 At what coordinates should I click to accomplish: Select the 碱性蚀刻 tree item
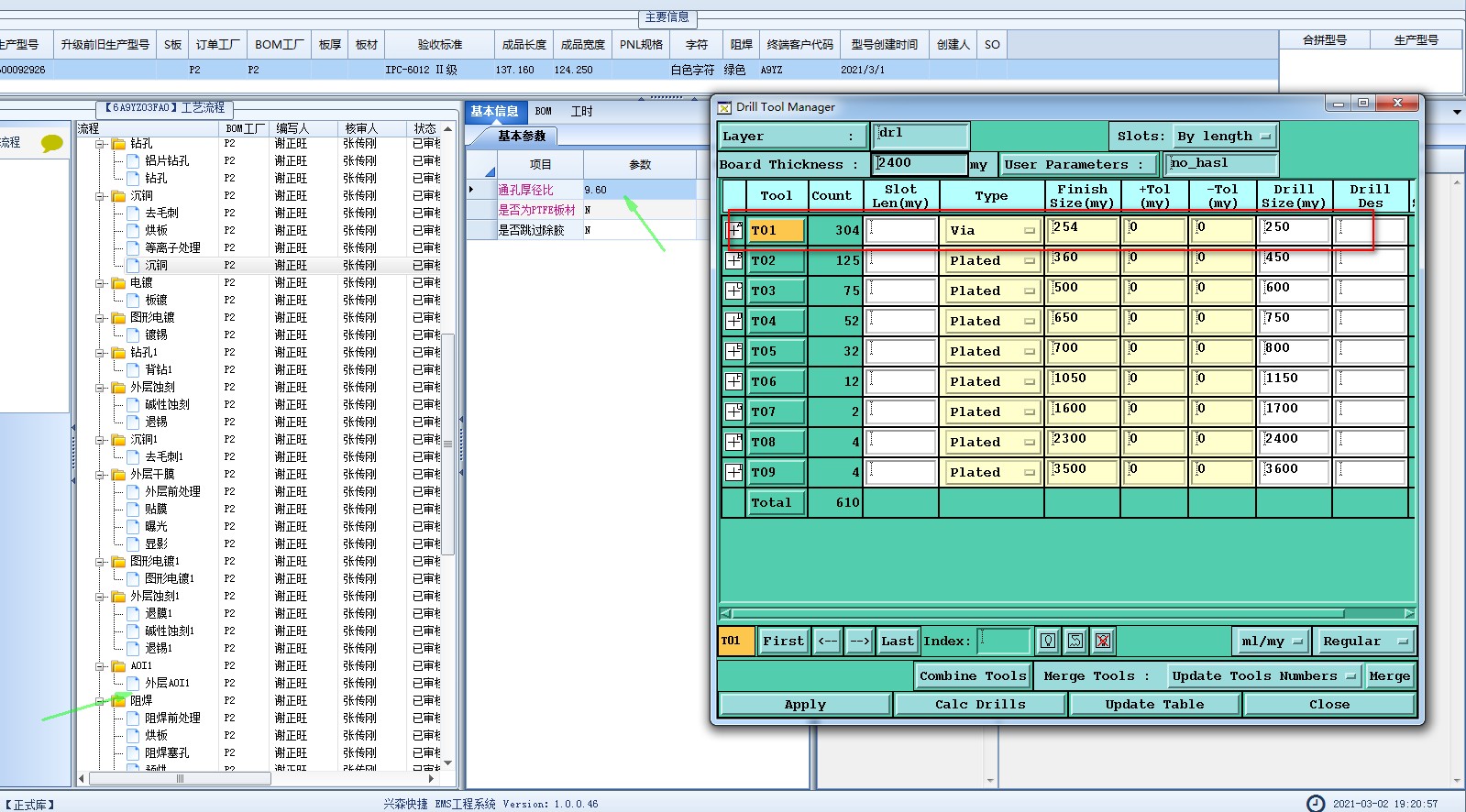[x=167, y=405]
